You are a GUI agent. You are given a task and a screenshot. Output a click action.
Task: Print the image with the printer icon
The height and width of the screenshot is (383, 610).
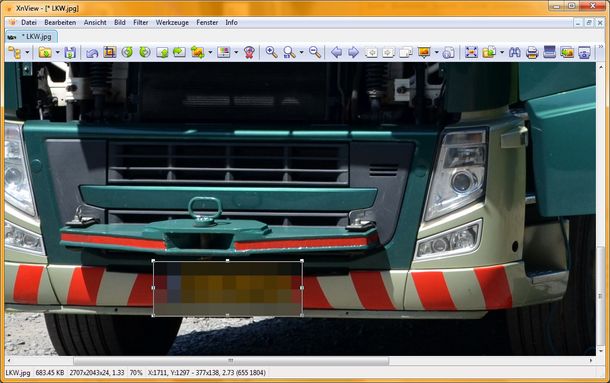click(532, 52)
